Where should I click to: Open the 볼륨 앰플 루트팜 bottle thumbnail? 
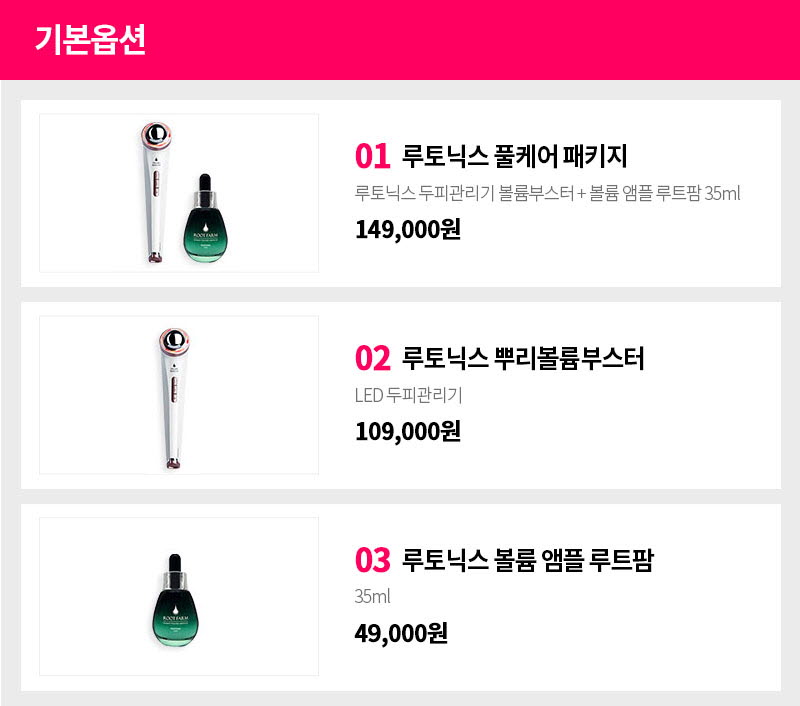(179, 596)
